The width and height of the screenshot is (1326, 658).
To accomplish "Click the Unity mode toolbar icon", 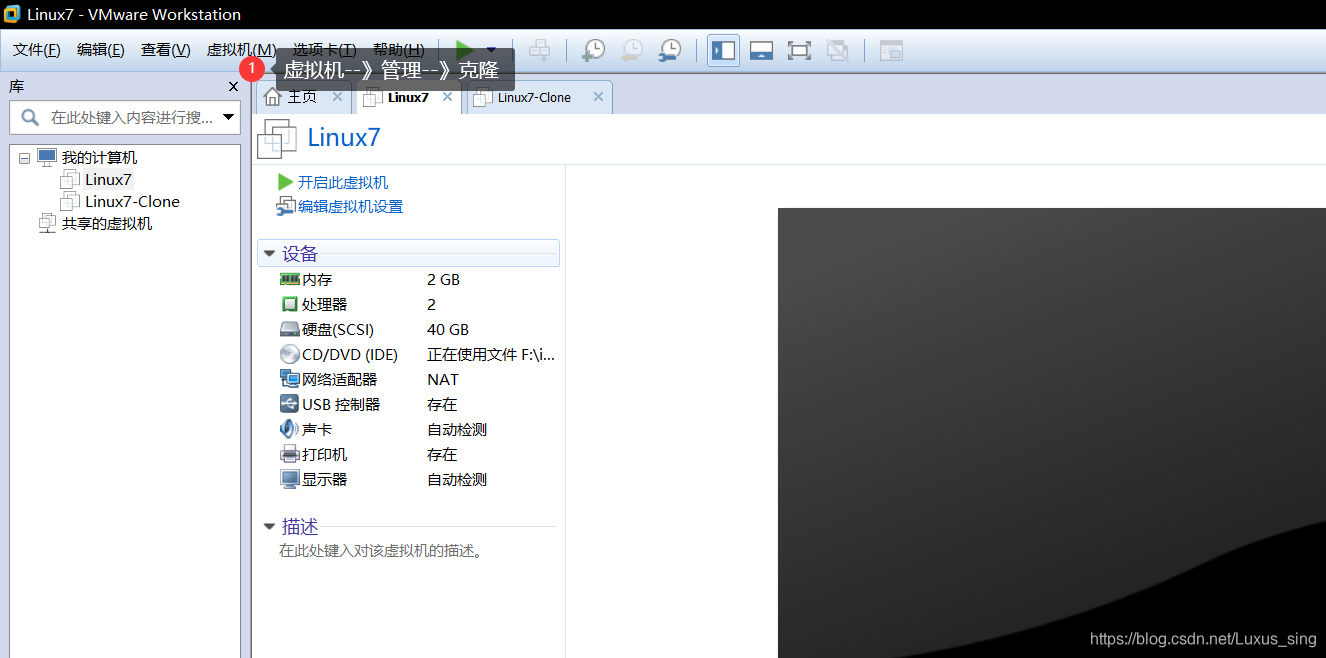I will click(838, 50).
